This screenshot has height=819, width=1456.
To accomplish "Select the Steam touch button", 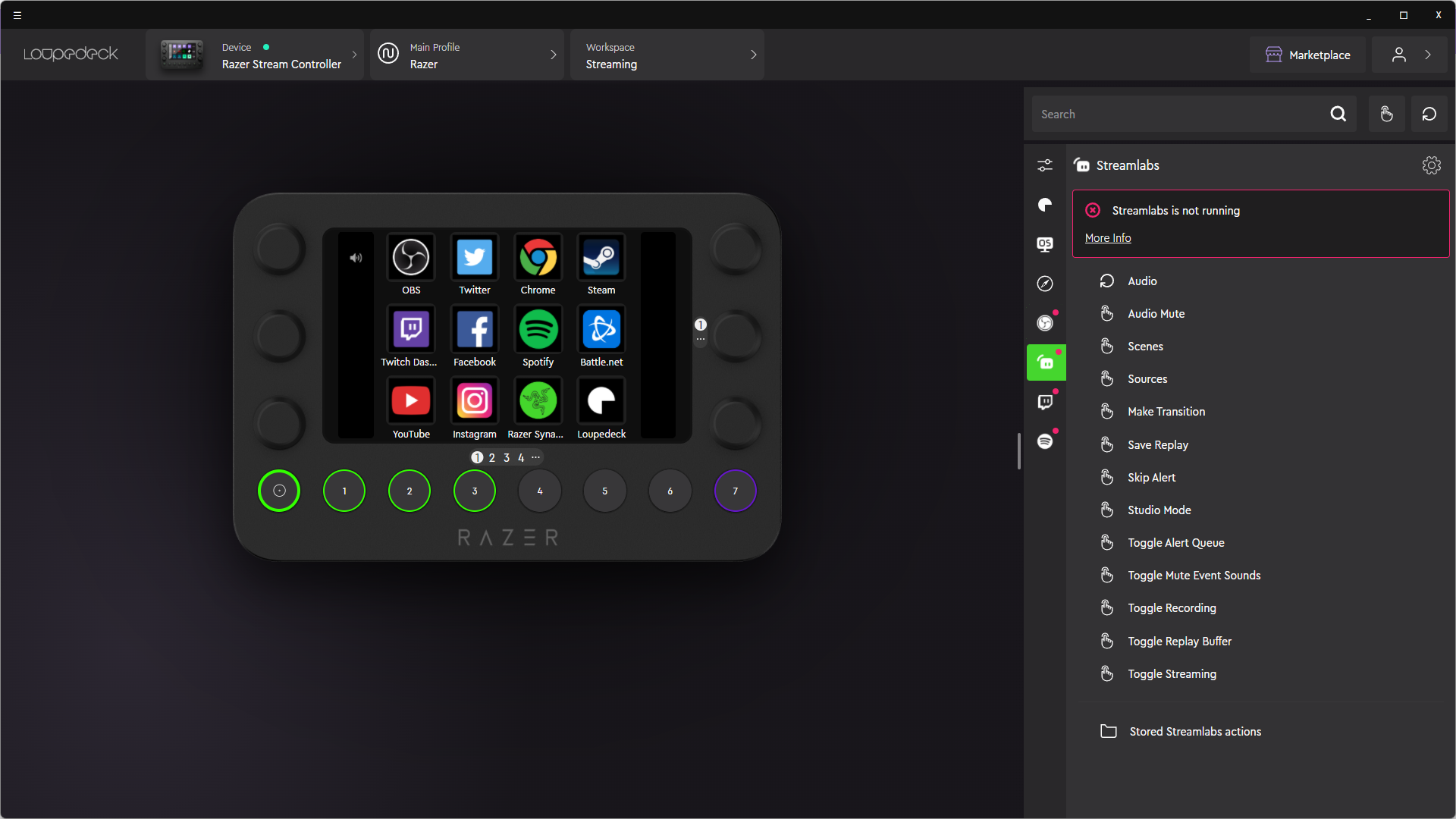I will point(601,259).
